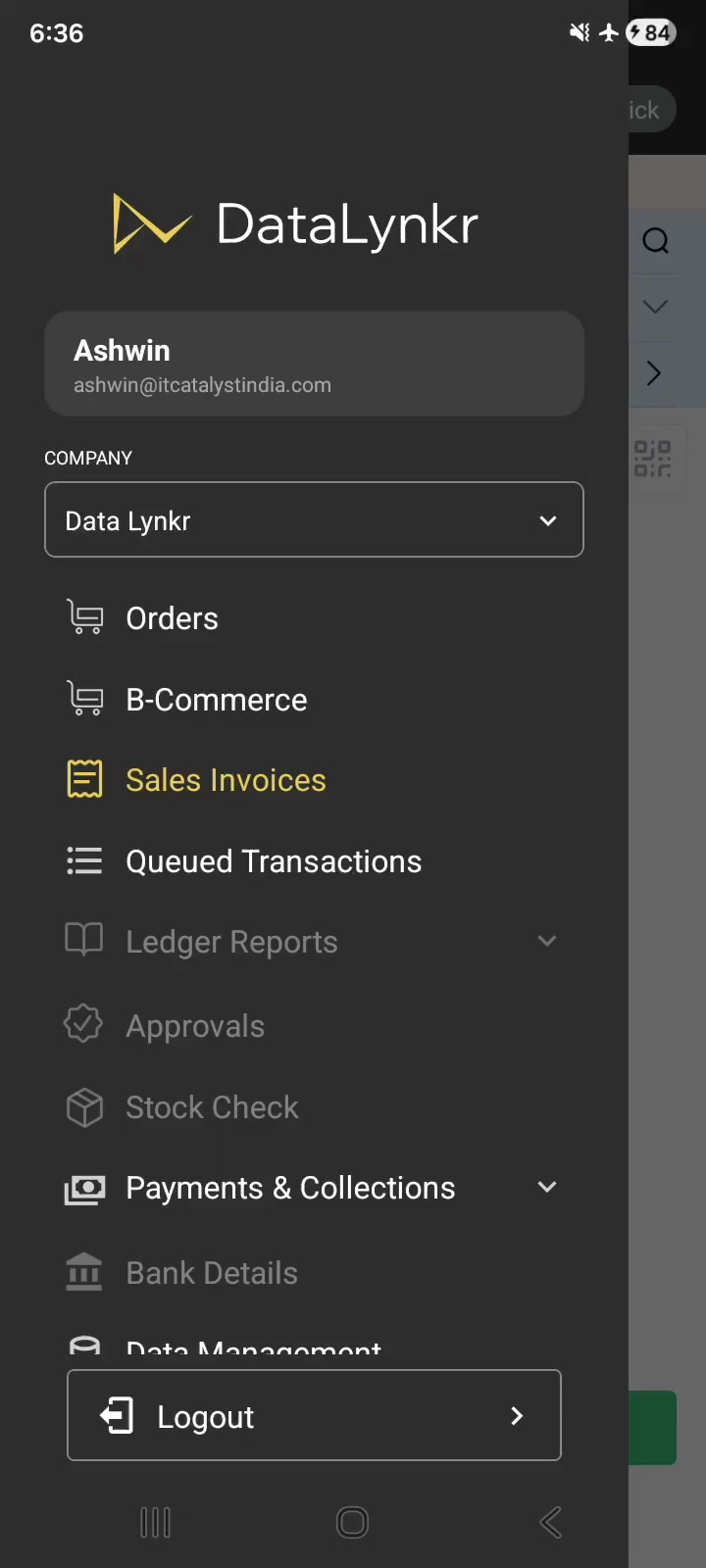Tap the Logout button
Screen dimensions: 706x1568
(314, 1415)
